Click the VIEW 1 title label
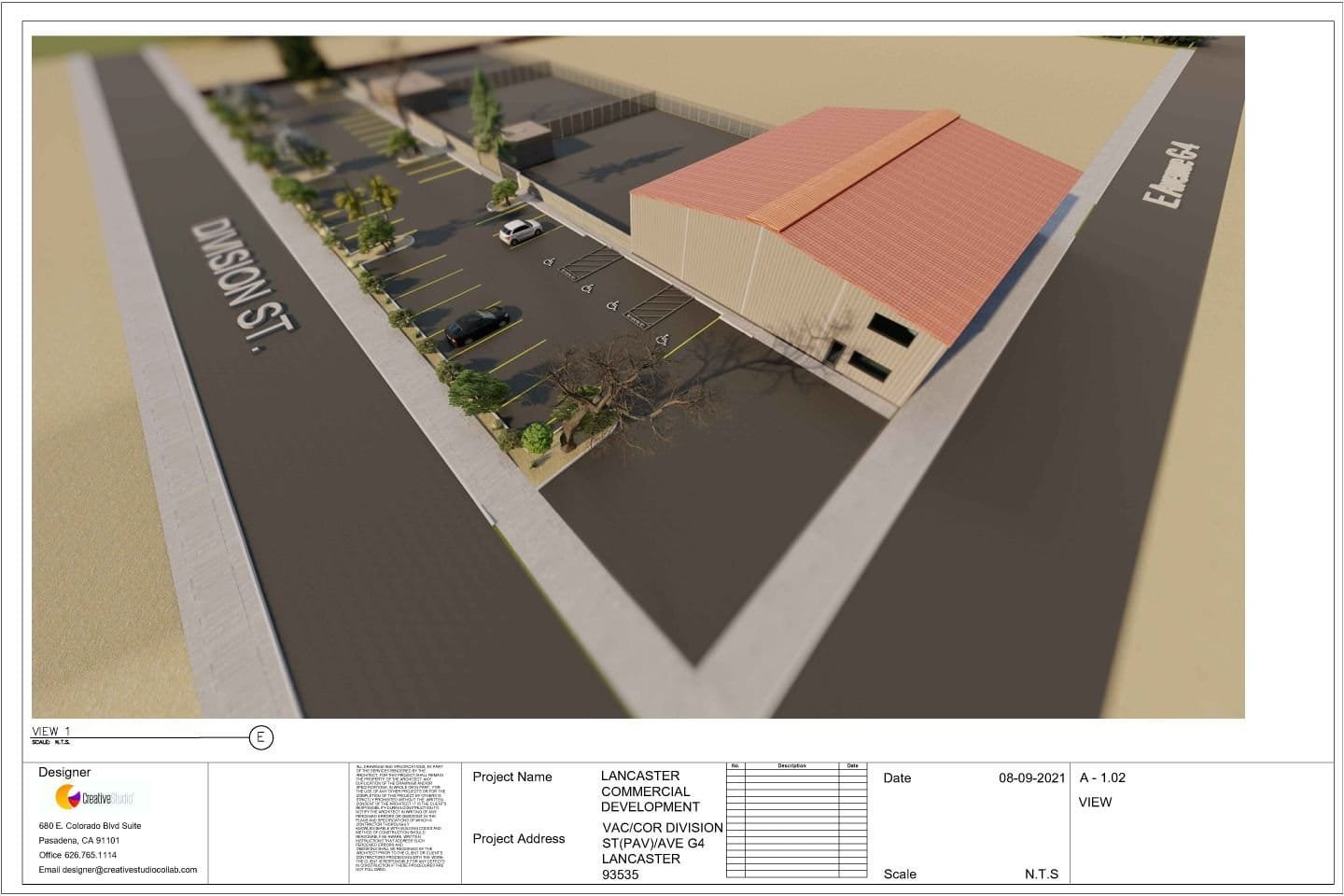Screen dimensions: 1344x896 pyautogui.click(x=51, y=731)
